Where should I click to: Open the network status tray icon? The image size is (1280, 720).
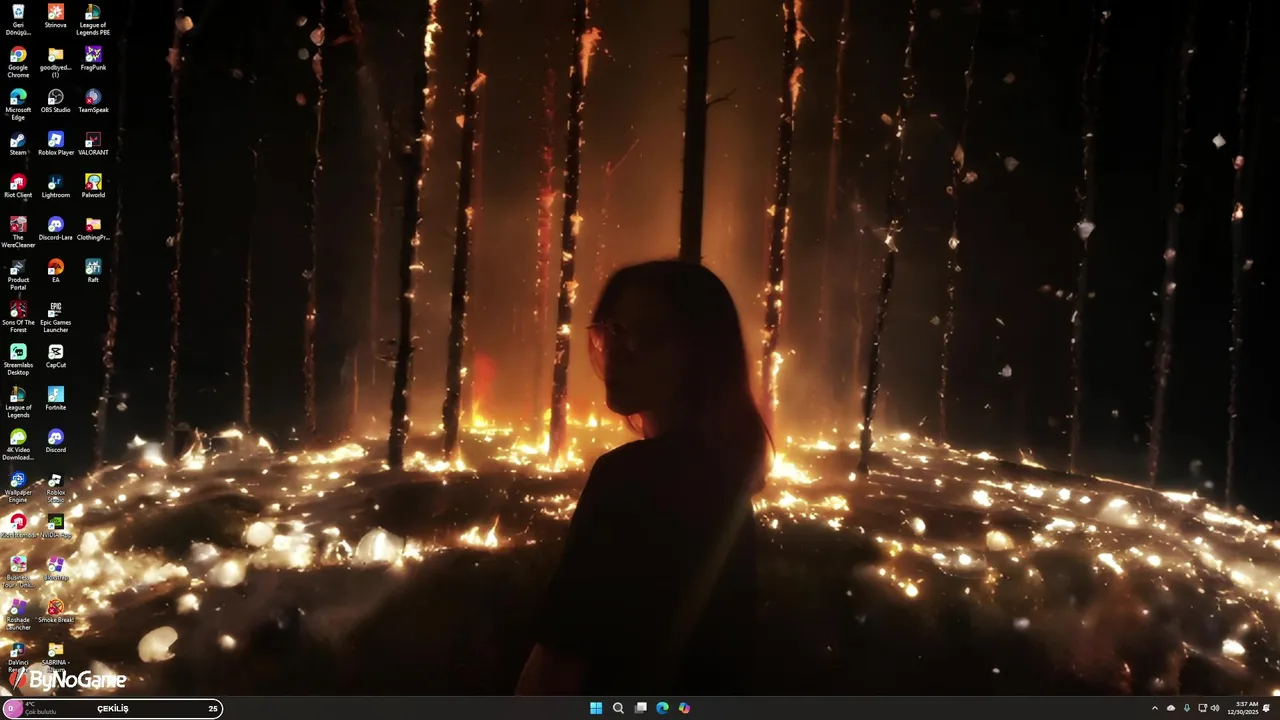tap(1203, 708)
